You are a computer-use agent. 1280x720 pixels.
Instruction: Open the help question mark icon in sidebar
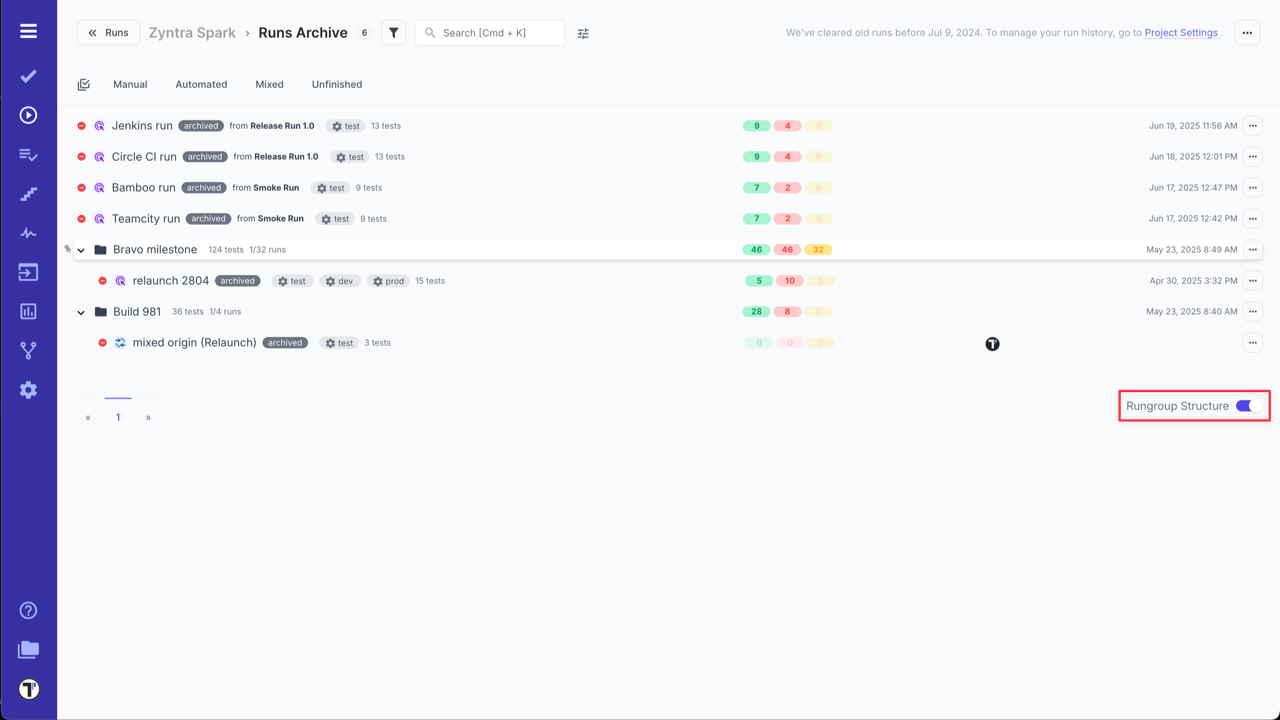(x=28, y=610)
